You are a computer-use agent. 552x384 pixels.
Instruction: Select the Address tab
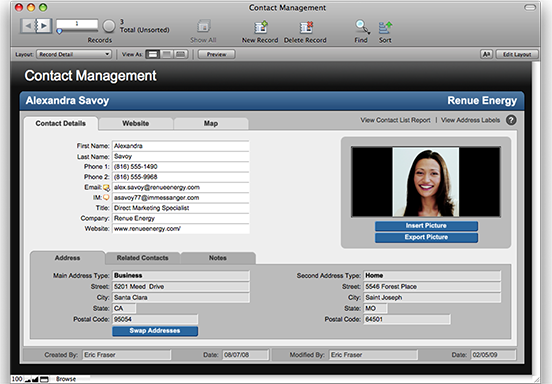pos(68,258)
